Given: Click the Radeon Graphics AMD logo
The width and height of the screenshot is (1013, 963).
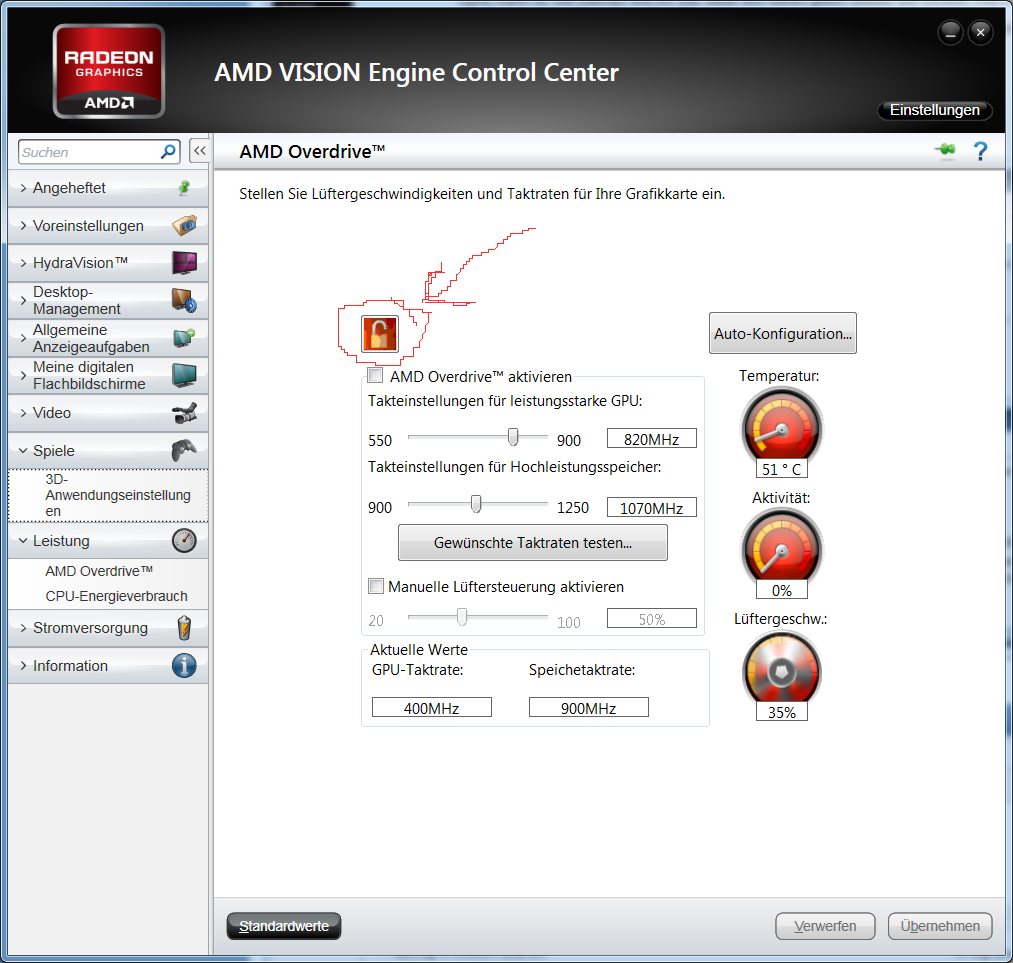Looking at the screenshot, I should tap(109, 71).
